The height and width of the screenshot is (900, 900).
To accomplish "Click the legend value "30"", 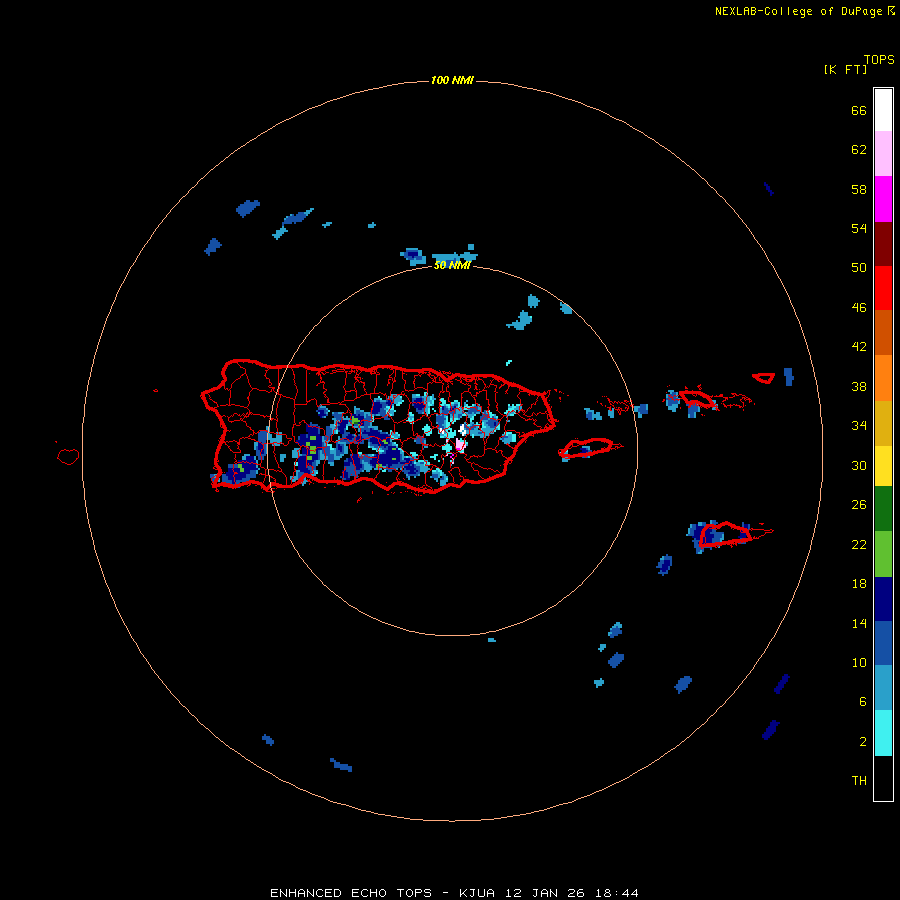I will click(x=859, y=465).
